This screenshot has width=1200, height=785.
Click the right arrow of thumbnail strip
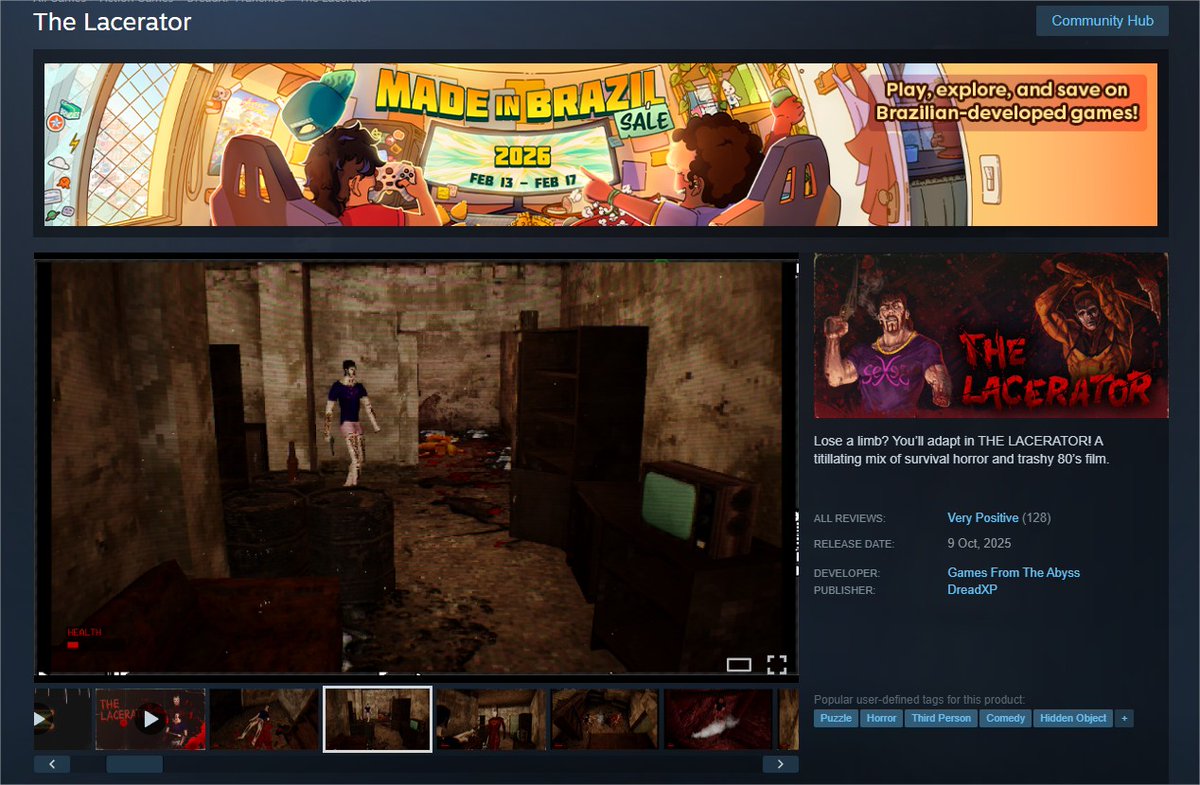coord(780,764)
